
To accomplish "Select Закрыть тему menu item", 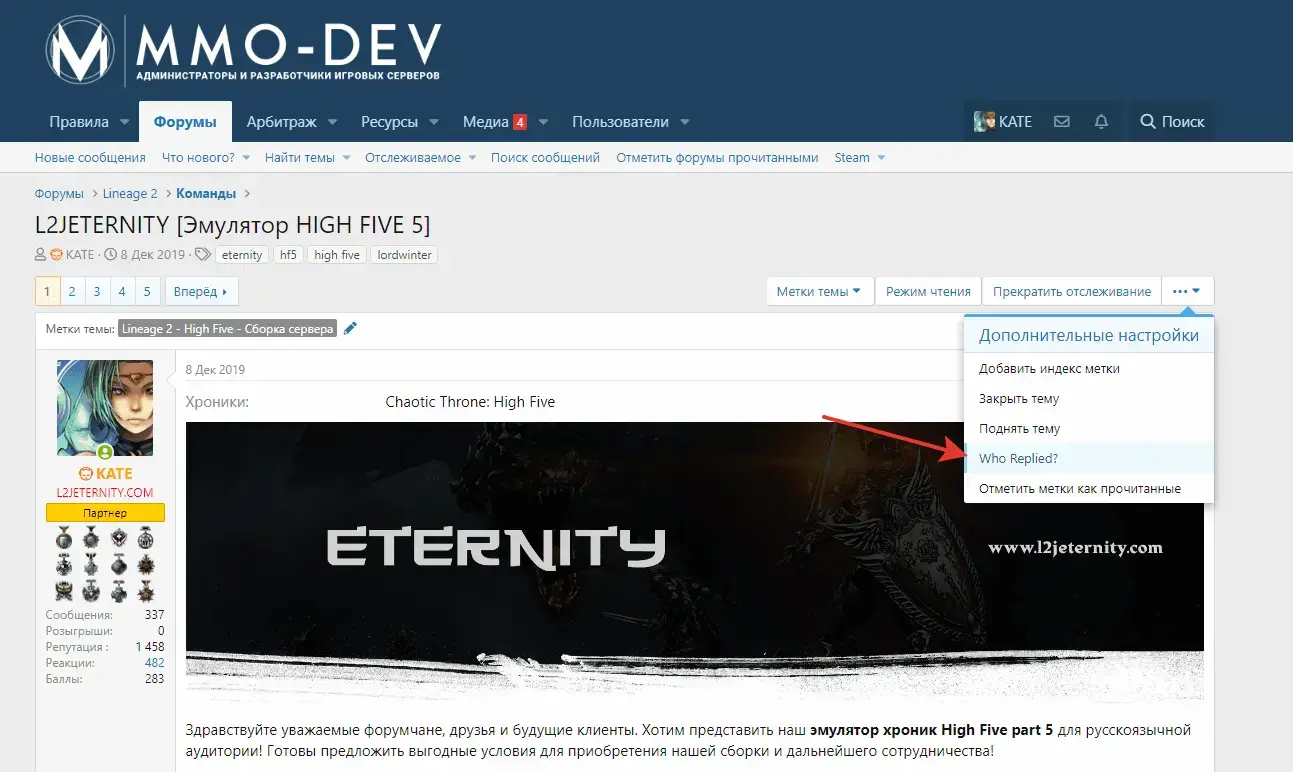I will (1088, 398).
